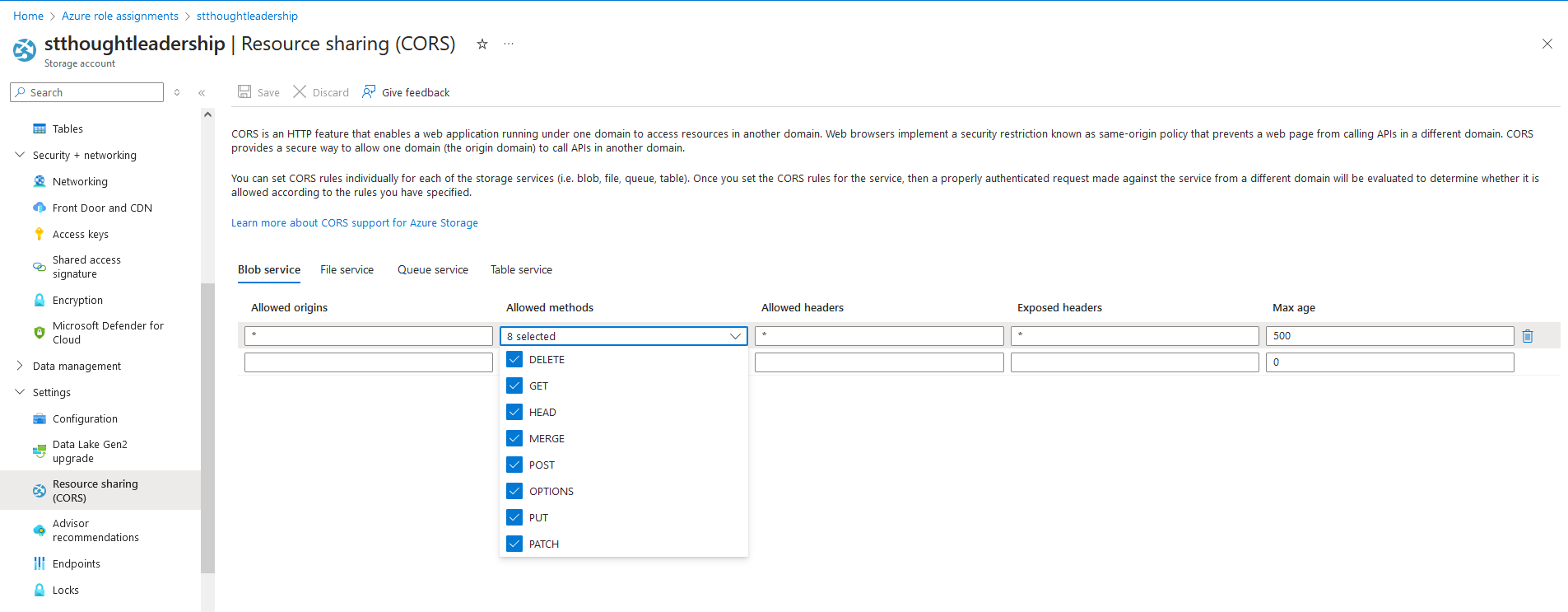1568x612 pixels.
Task: Open Learn more about CORS support link
Action: pos(355,222)
